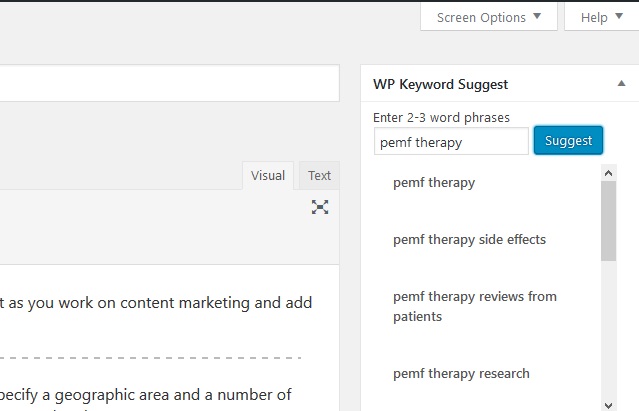Viewport: 639px width, 411px height.
Task: Switch to the Visual editor tab
Action: tap(268, 176)
